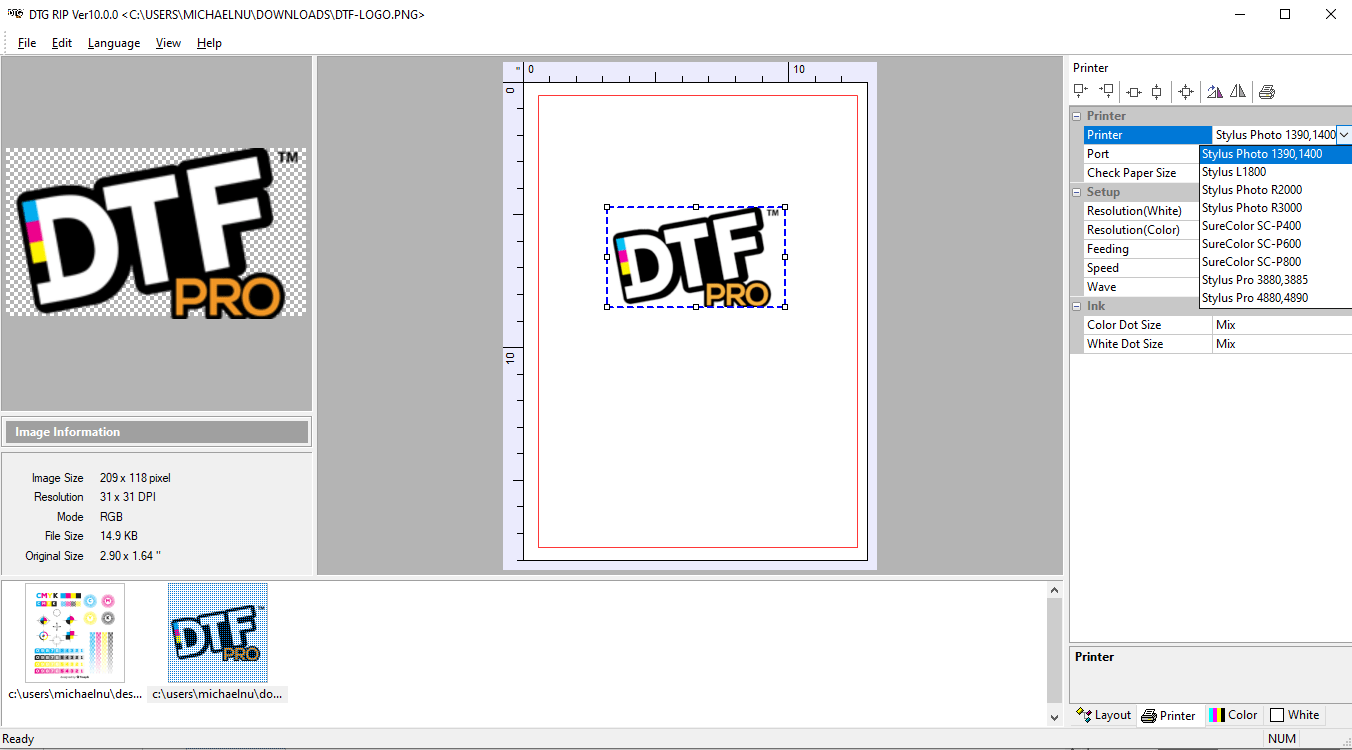Image resolution: width=1352 pixels, height=750 pixels.
Task: Center image both ways on page
Action: 1186,92
